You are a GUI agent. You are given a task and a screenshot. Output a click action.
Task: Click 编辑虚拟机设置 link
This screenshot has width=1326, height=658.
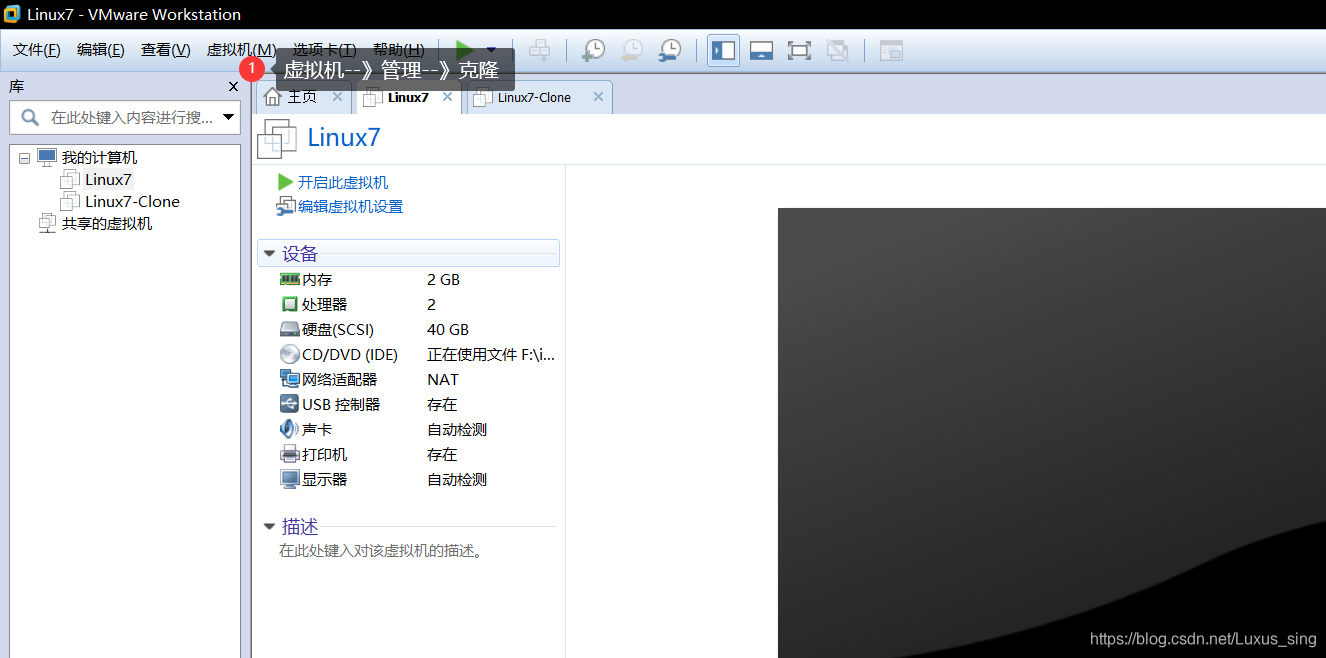pyautogui.click(x=350, y=207)
